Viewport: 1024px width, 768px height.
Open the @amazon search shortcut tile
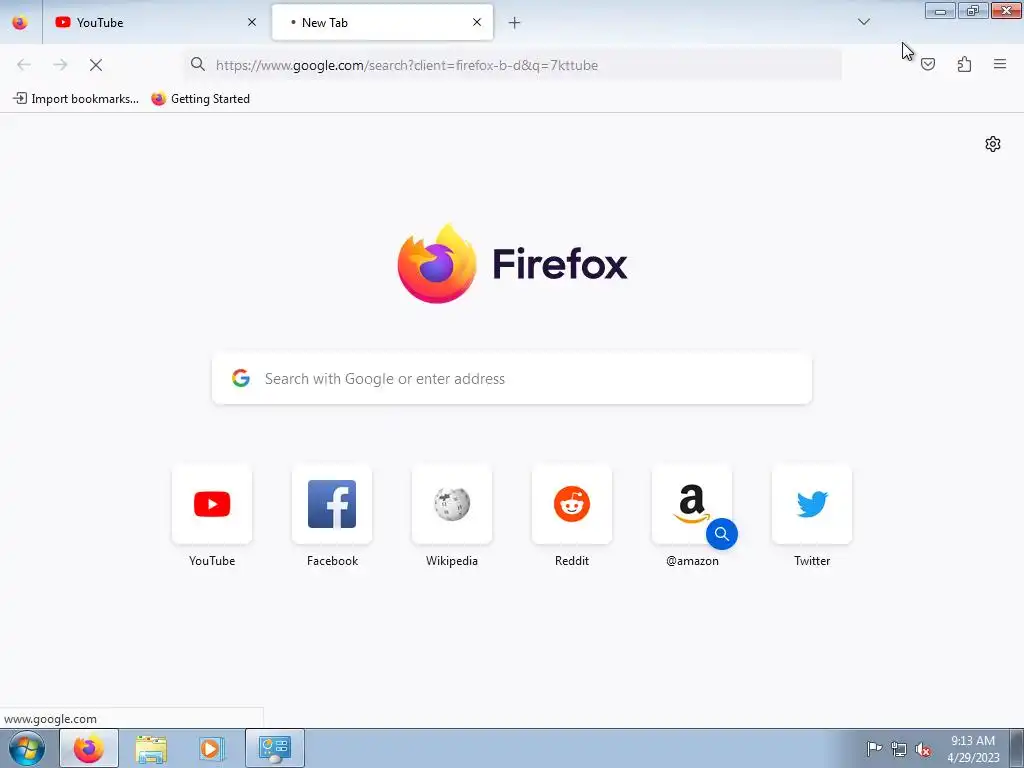(692, 504)
